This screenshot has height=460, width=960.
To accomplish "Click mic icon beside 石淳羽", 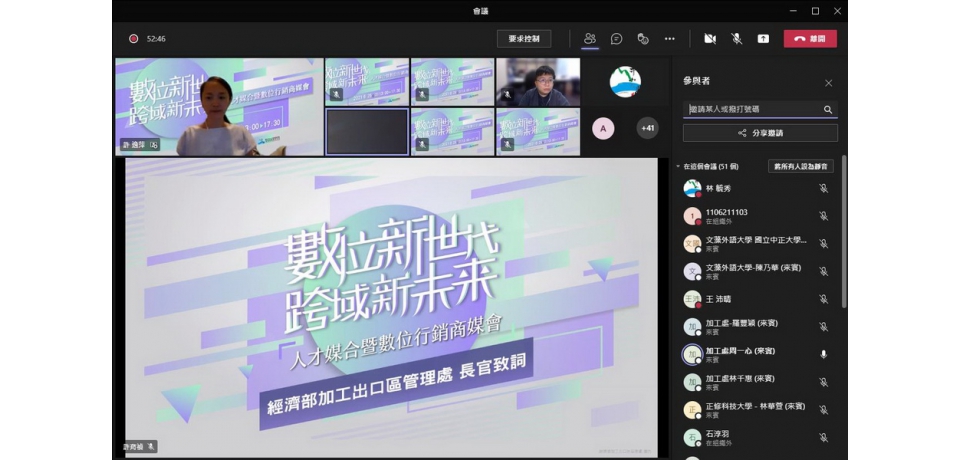I will (x=823, y=437).
